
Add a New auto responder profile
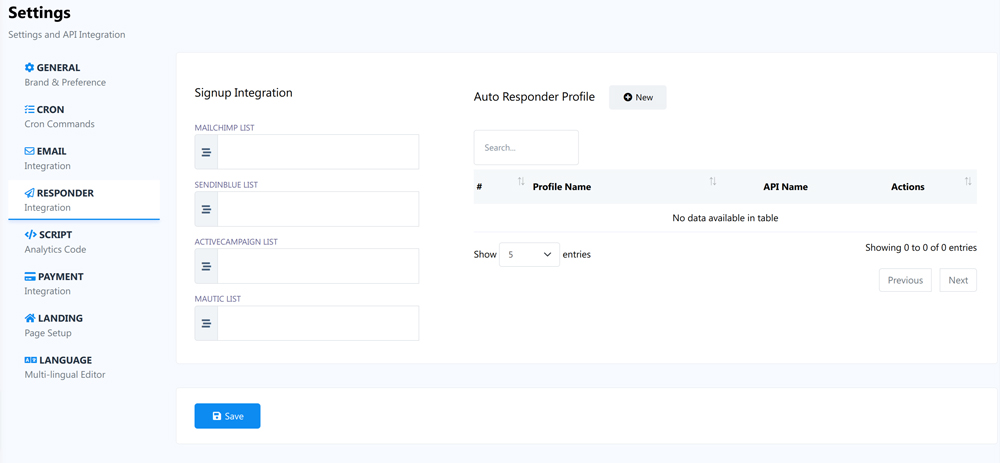(x=637, y=97)
